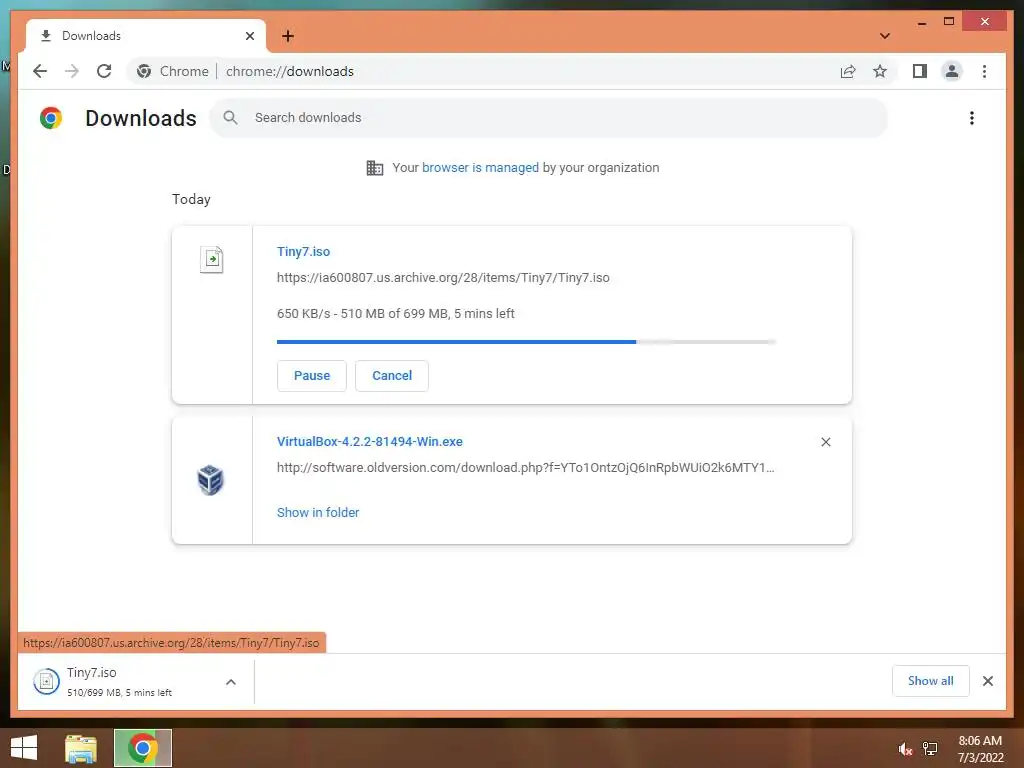Open the tab search dropdown arrow
The width and height of the screenshot is (1024, 768).
pyautogui.click(x=884, y=36)
